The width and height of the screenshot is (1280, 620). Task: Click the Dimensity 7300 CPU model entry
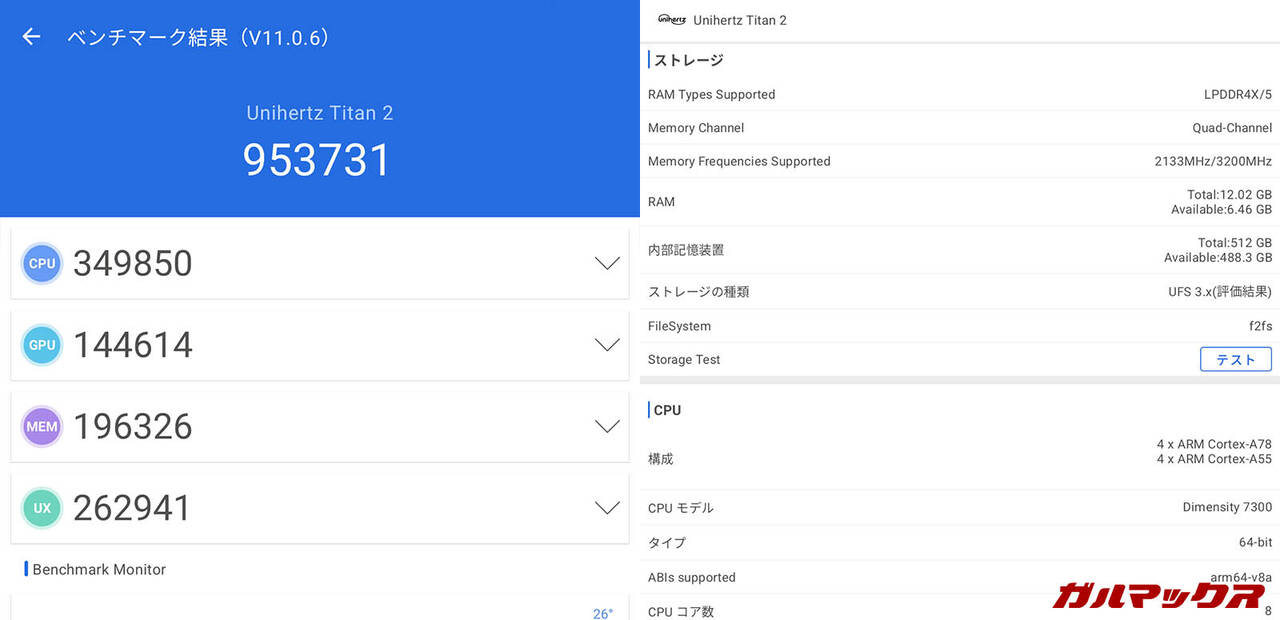tap(1227, 507)
